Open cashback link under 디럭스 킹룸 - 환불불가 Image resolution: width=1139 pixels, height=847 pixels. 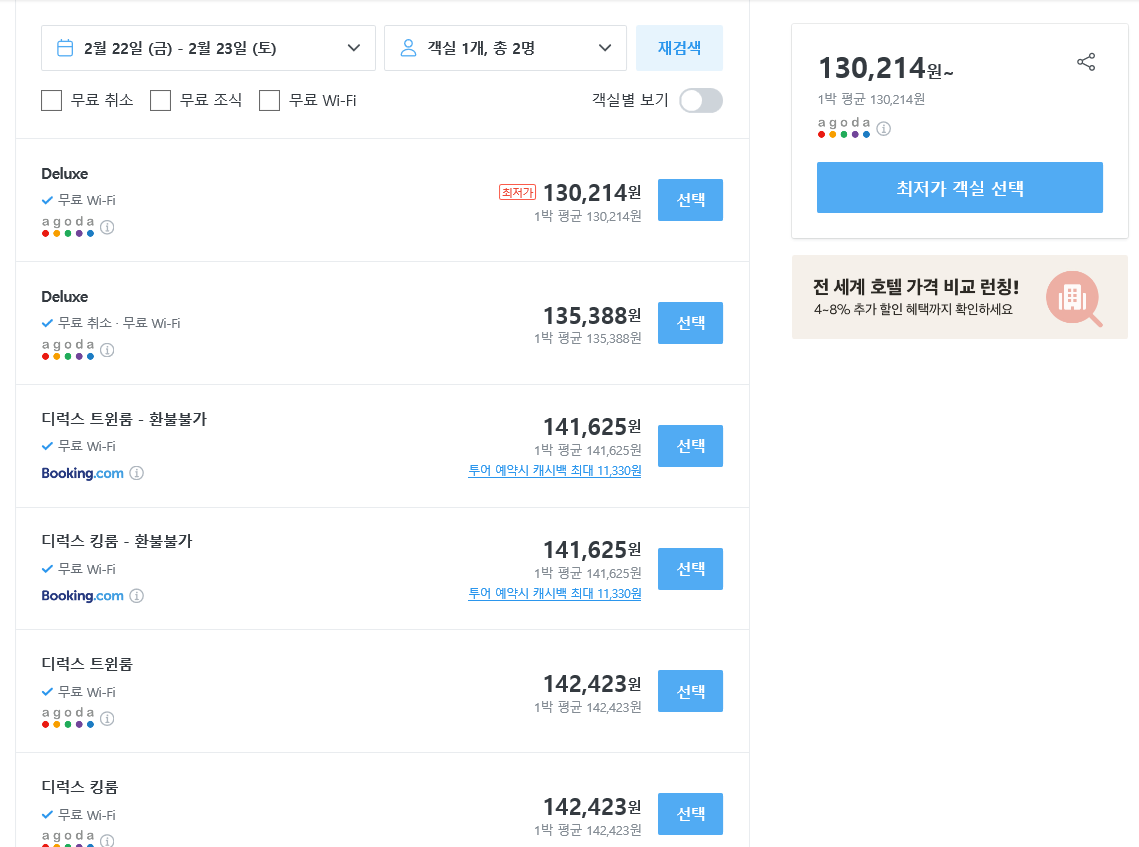click(554, 594)
